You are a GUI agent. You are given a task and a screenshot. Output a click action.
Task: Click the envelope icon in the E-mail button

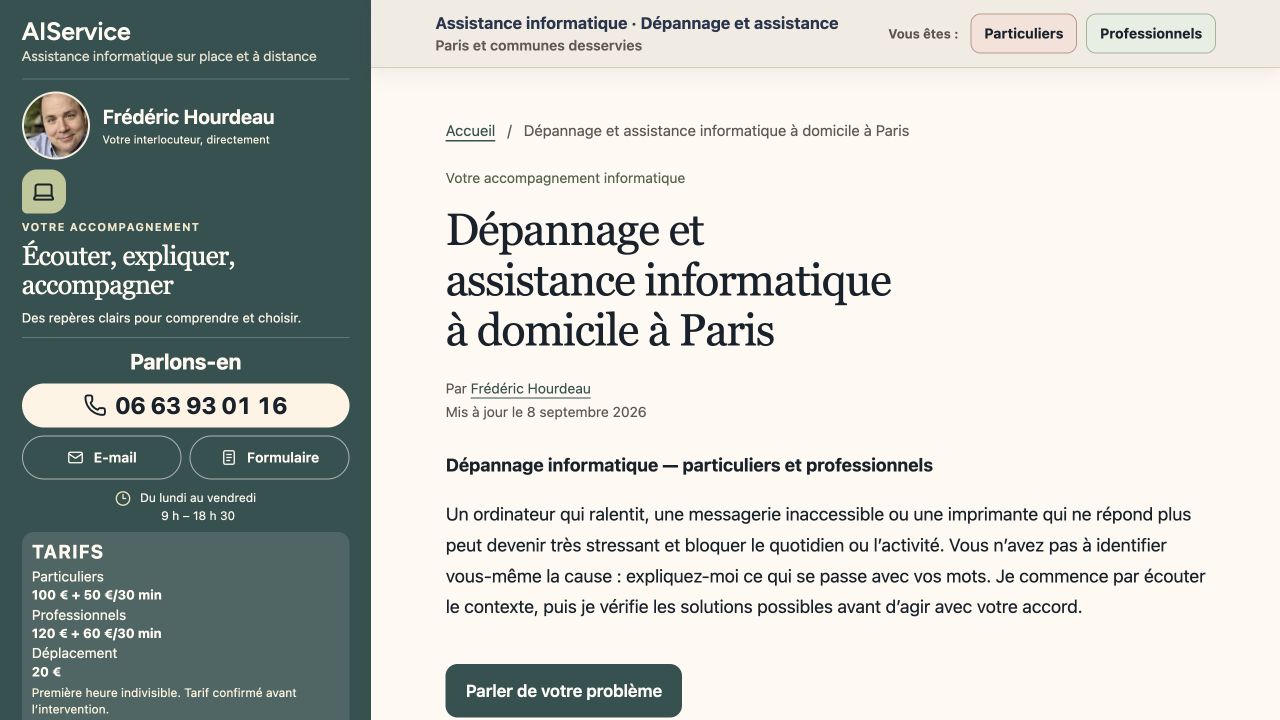click(x=75, y=457)
